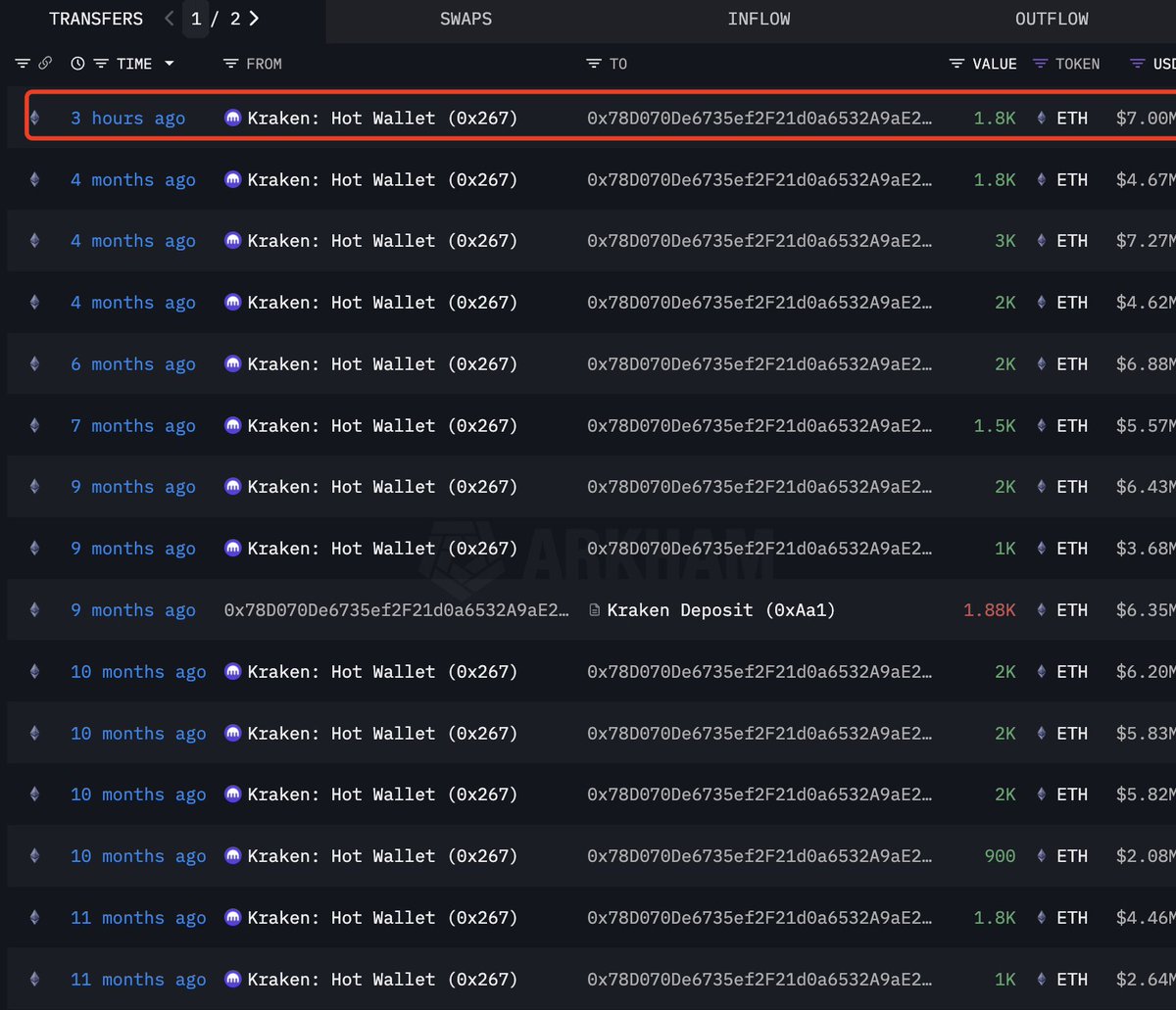
Task: Open Kraken Deposit (0xAa1) entity
Action: [721, 610]
